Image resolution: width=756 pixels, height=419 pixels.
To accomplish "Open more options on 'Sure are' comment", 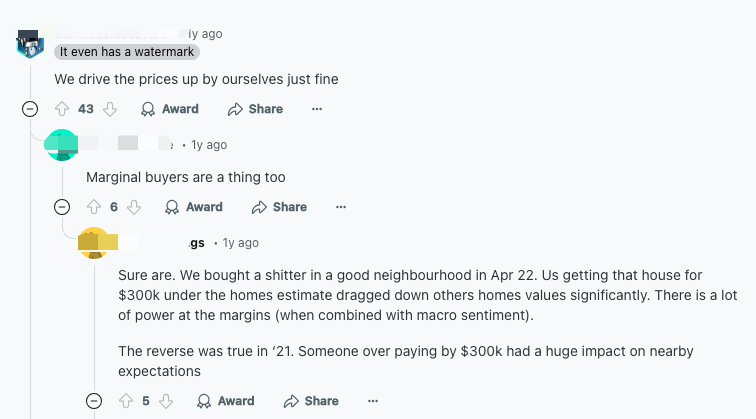I will [373, 401].
